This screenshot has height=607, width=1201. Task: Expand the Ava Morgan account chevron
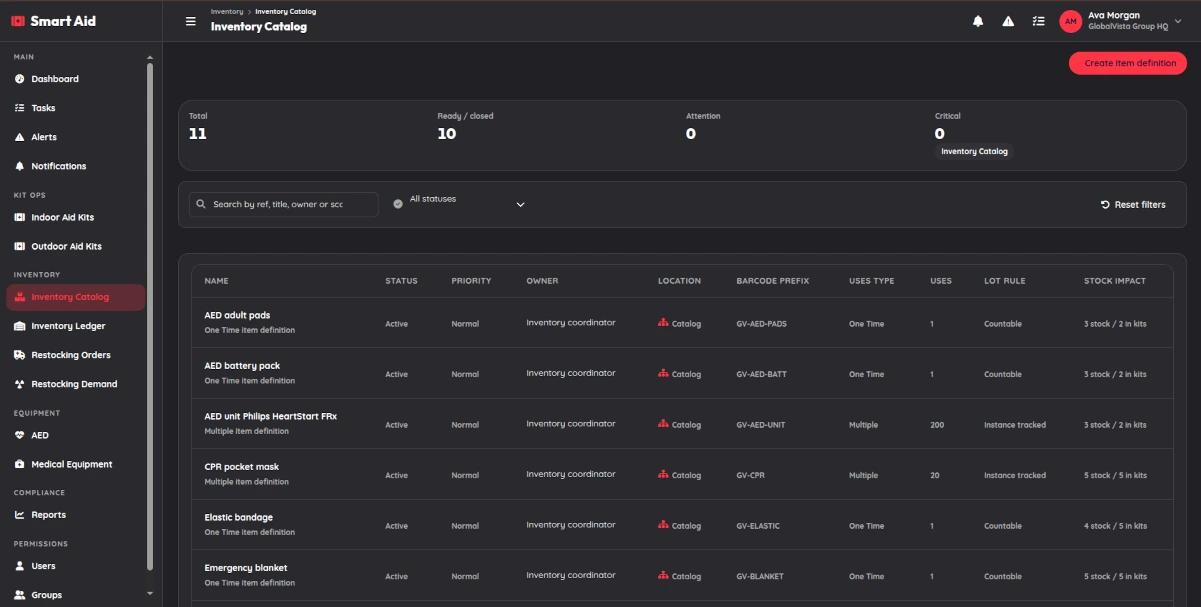click(x=1178, y=21)
